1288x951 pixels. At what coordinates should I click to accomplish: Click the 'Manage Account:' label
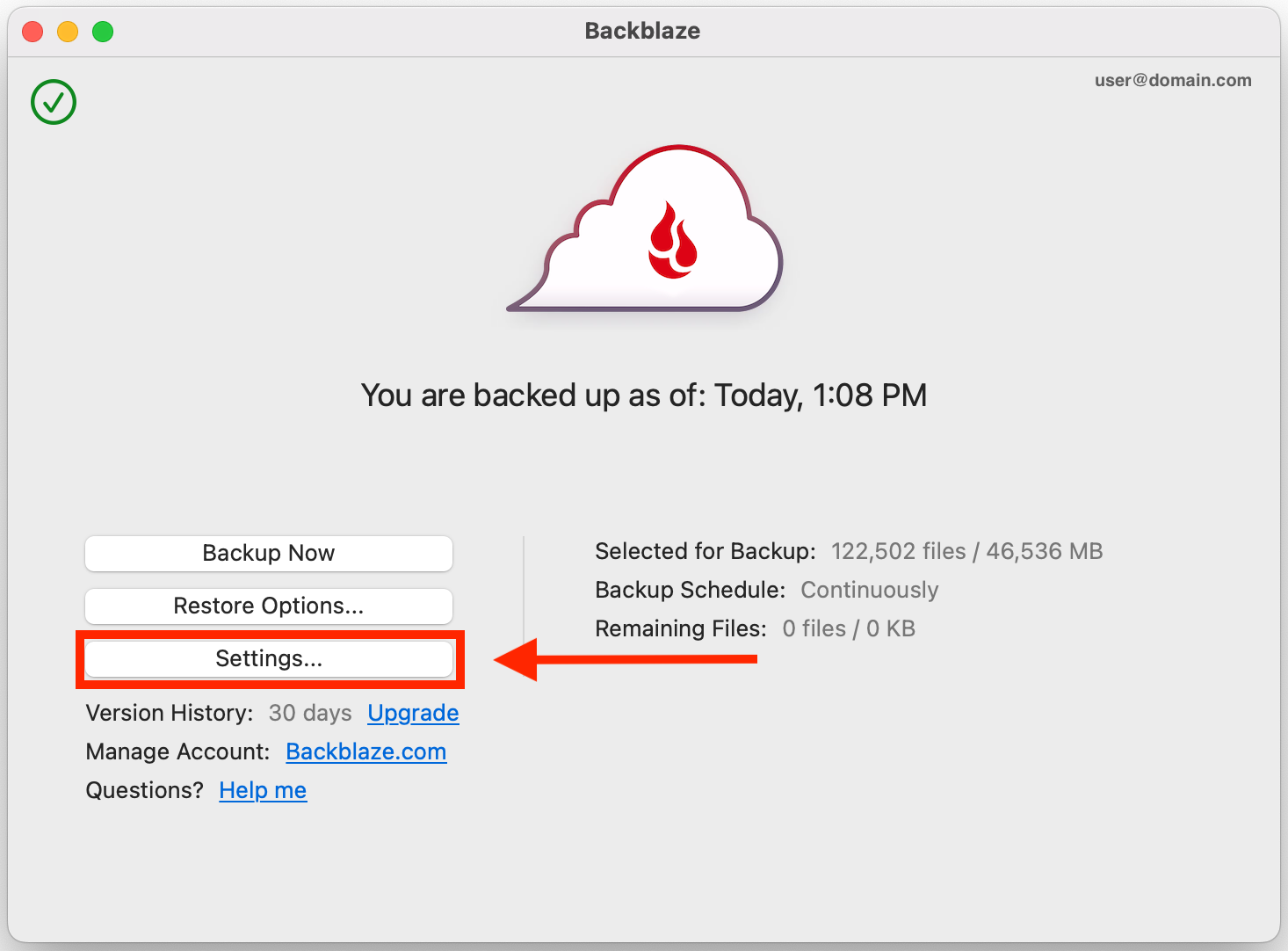pos(177,751)
